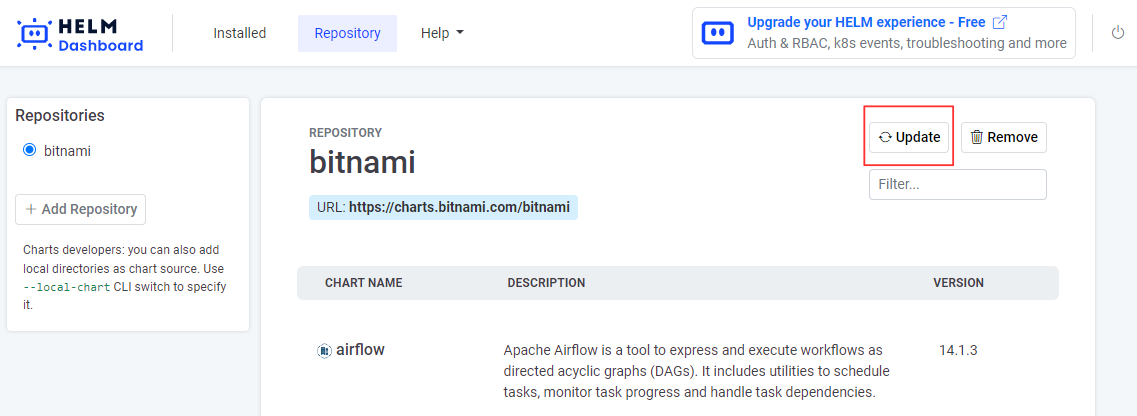Click the trash icon on Remove button

click(x=977, y=137)
